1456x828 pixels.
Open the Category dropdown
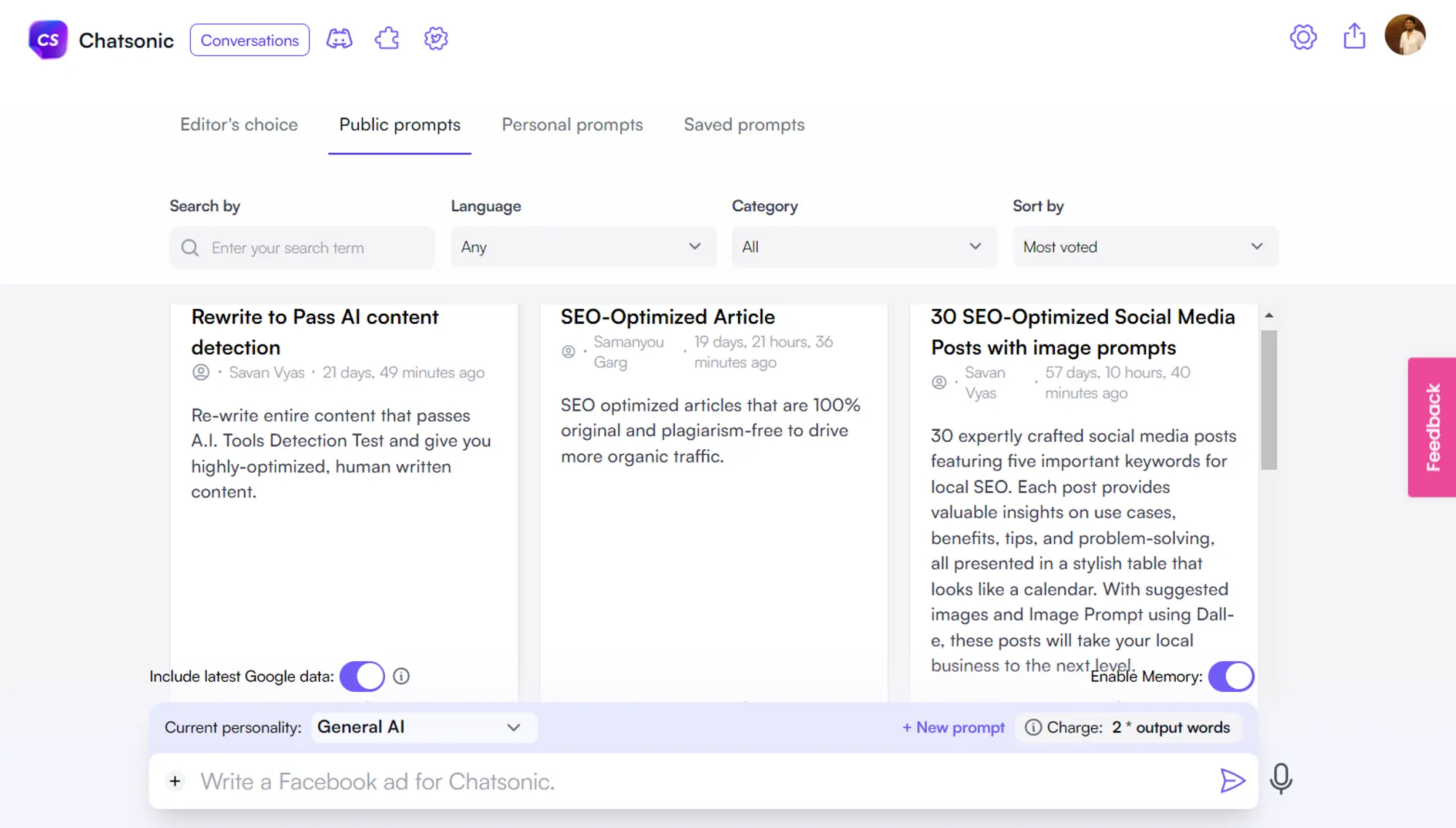(863, 247)
